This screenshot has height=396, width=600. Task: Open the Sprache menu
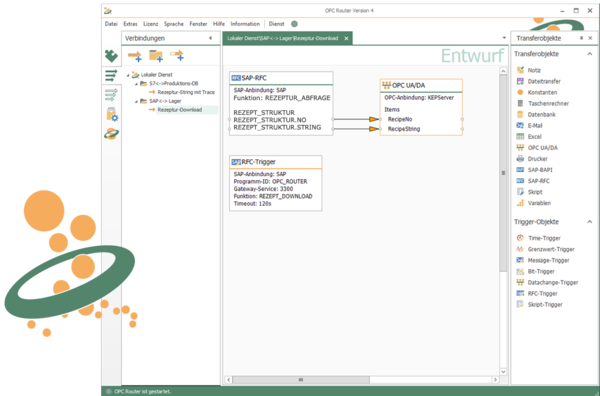pyautogui.click(x=174, y=24)
